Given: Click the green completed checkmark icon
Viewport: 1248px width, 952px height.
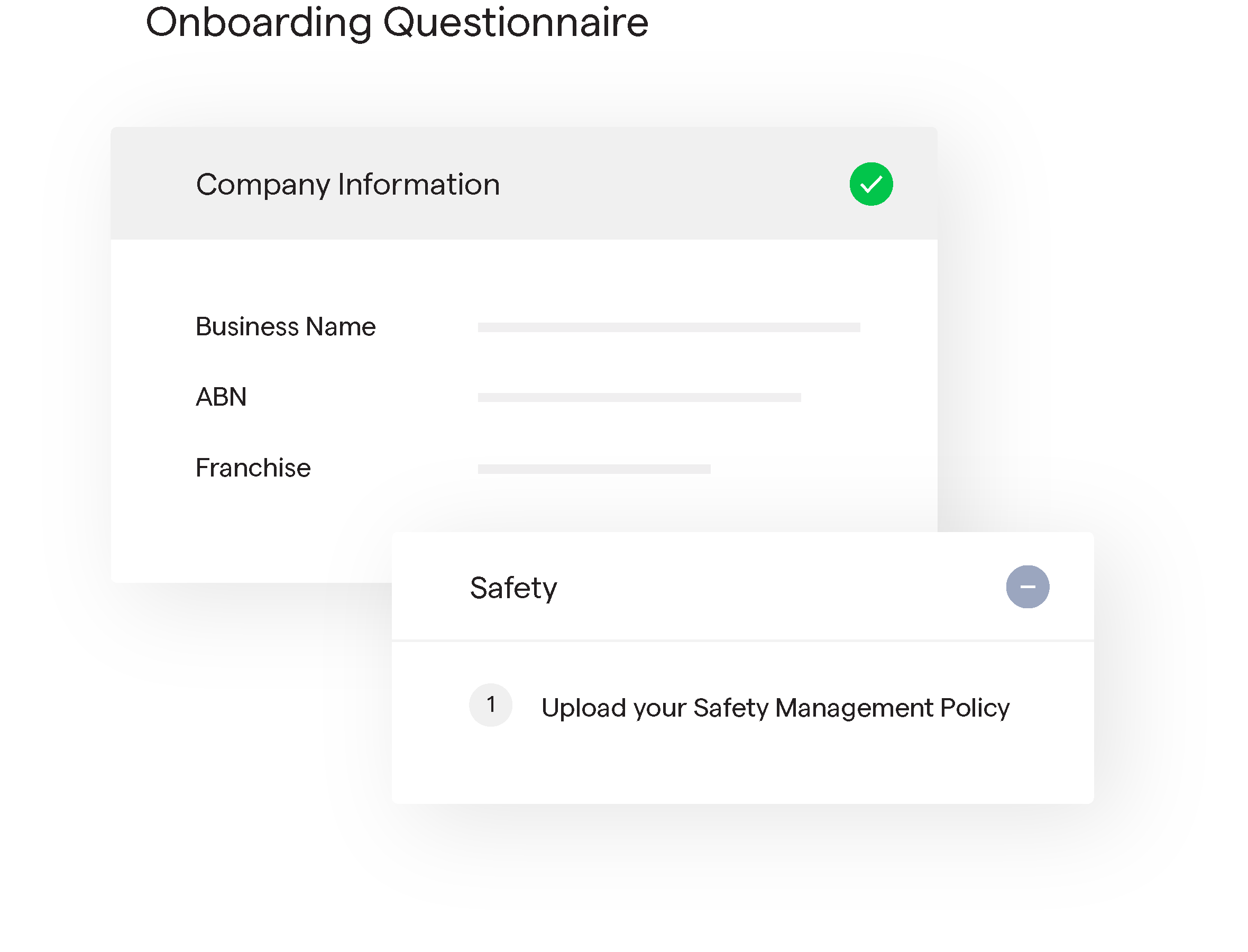Looking at the screenshot, I should pos(871,184).
